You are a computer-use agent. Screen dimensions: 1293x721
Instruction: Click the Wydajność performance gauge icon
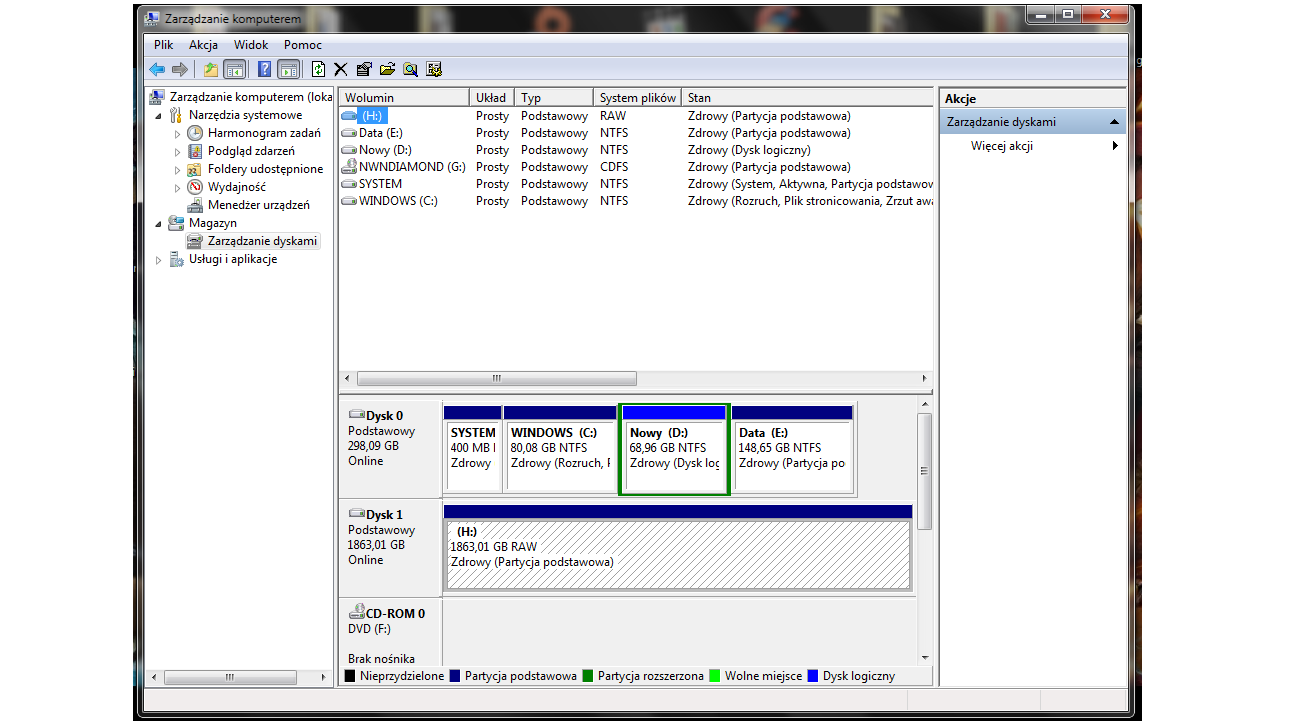(195, 187)
